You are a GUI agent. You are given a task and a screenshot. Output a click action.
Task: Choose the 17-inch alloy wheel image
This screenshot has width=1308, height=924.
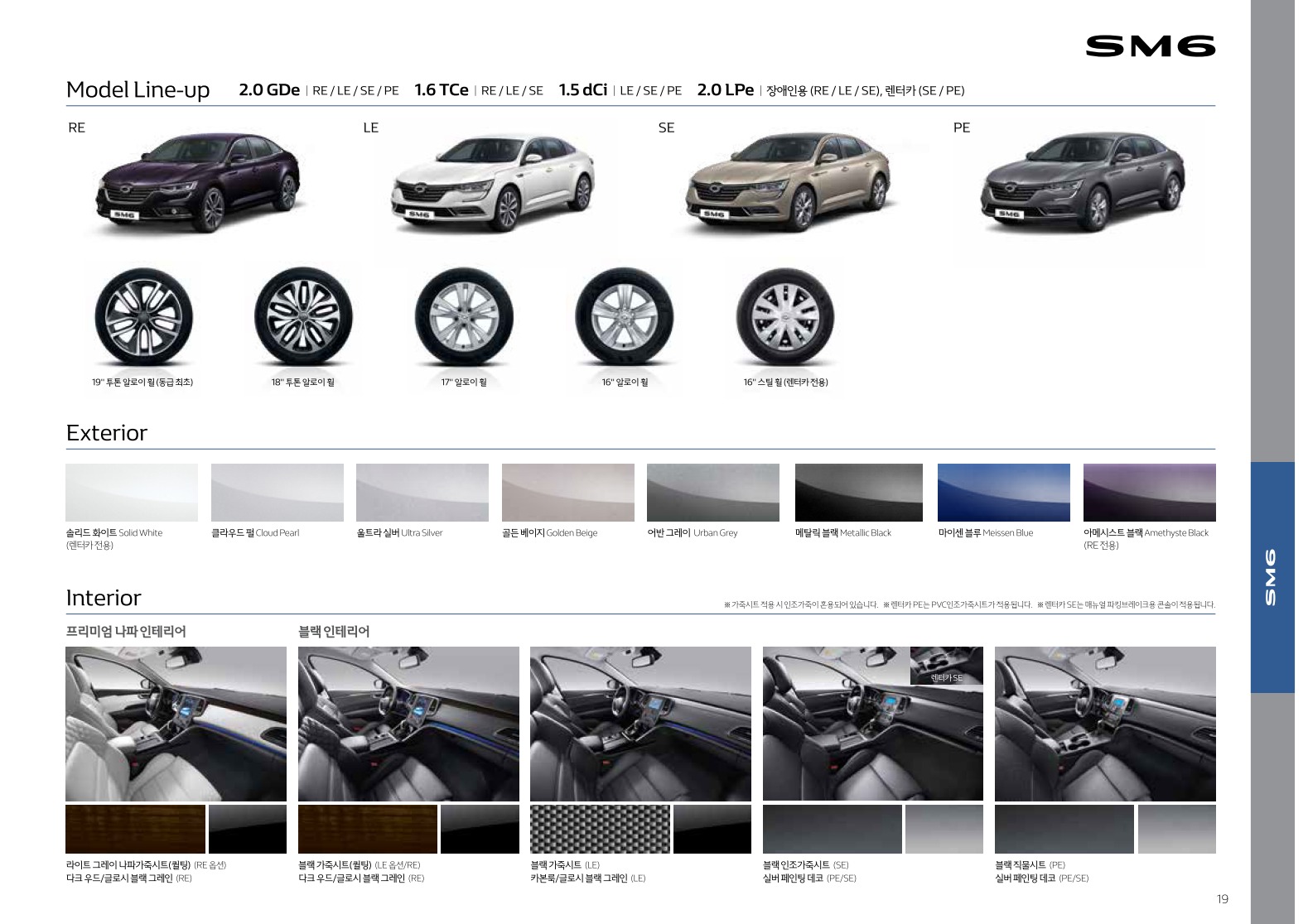[464, 315]
